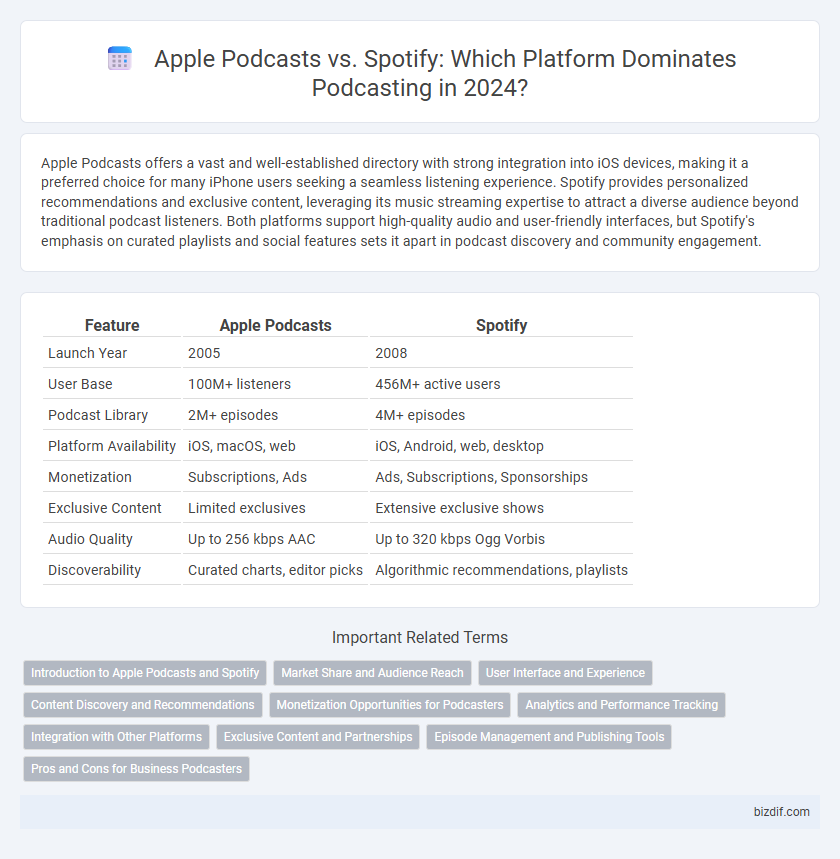Click the 2005 launch year cell
840x859 pixels.
275,353
